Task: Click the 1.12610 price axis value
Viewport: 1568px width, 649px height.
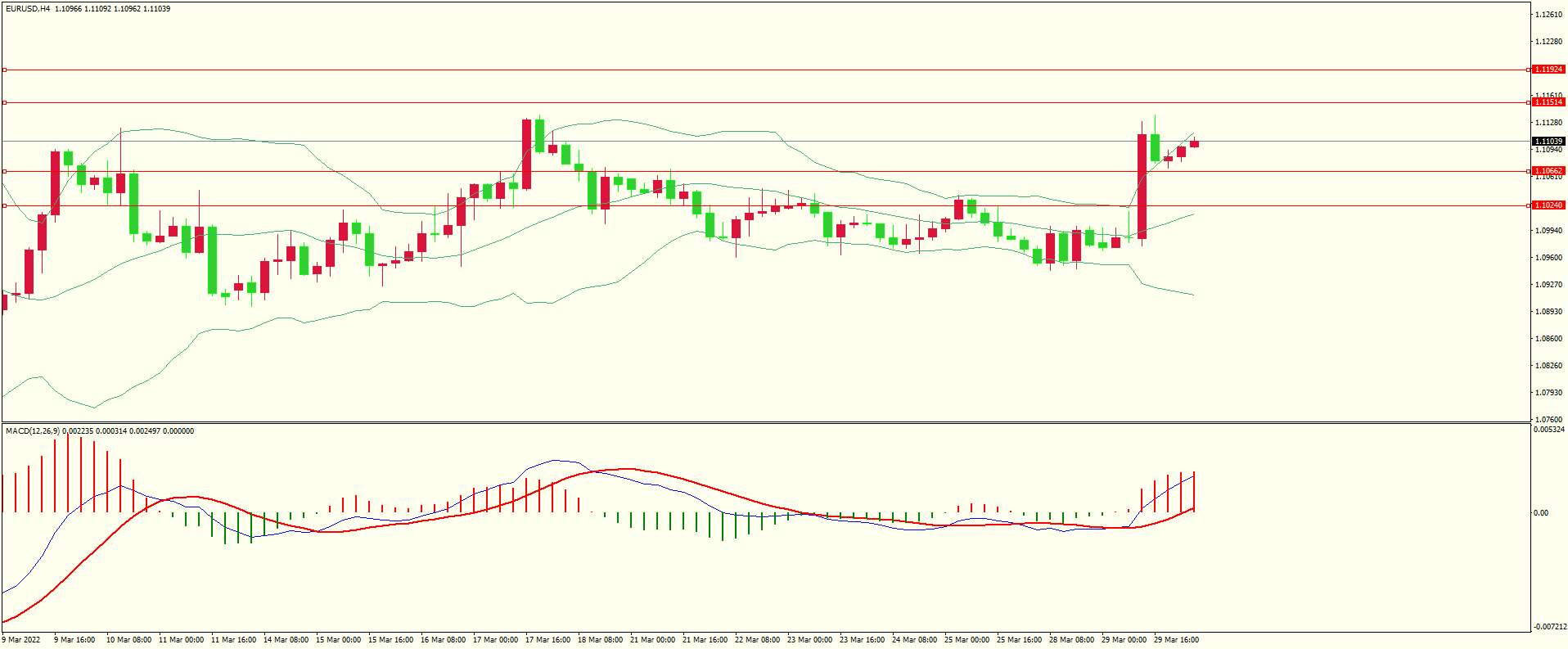Action: (1548, 15)
